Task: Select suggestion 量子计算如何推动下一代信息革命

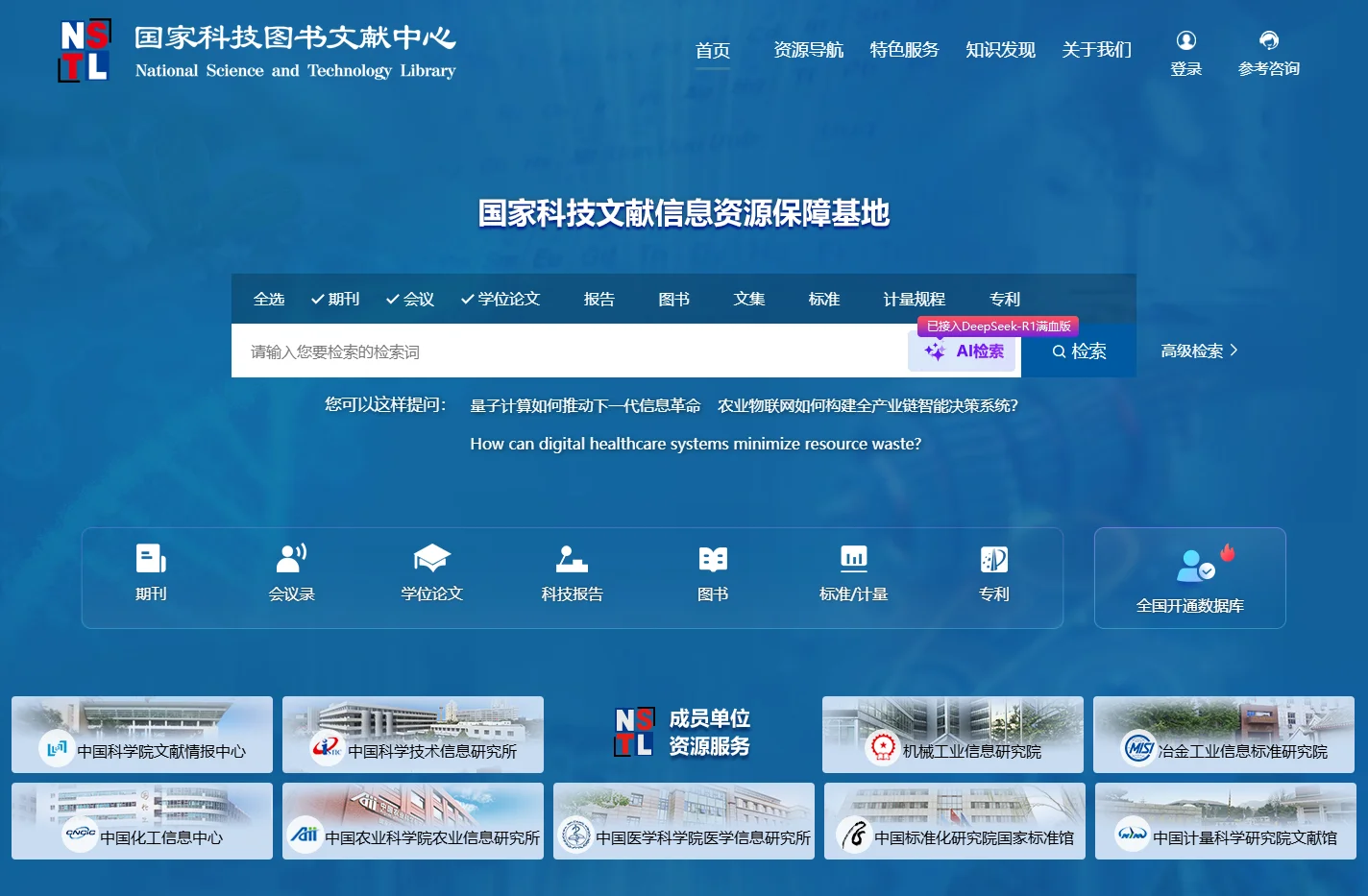Action: [x=585, y=406]
